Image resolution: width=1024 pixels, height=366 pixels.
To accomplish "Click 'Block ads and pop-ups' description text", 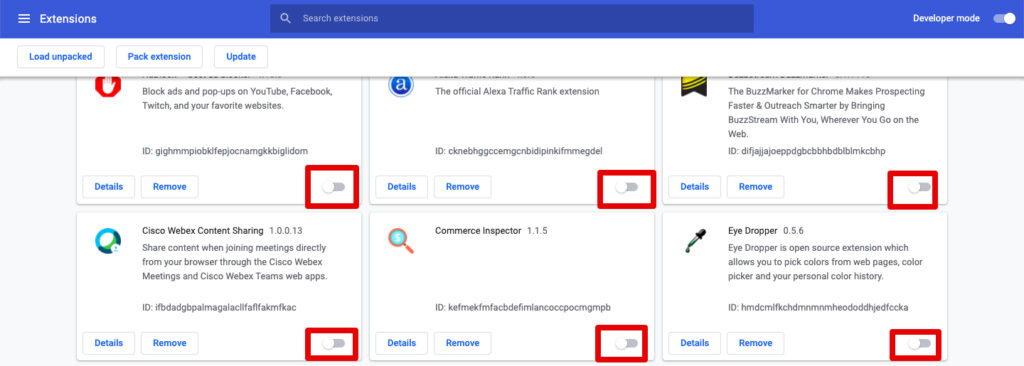I will point(238,98).
